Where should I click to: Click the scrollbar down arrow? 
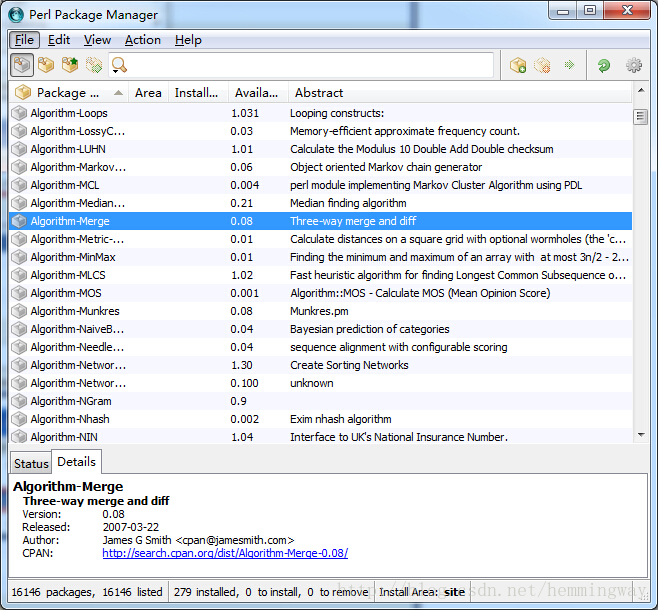pos(641,435)
